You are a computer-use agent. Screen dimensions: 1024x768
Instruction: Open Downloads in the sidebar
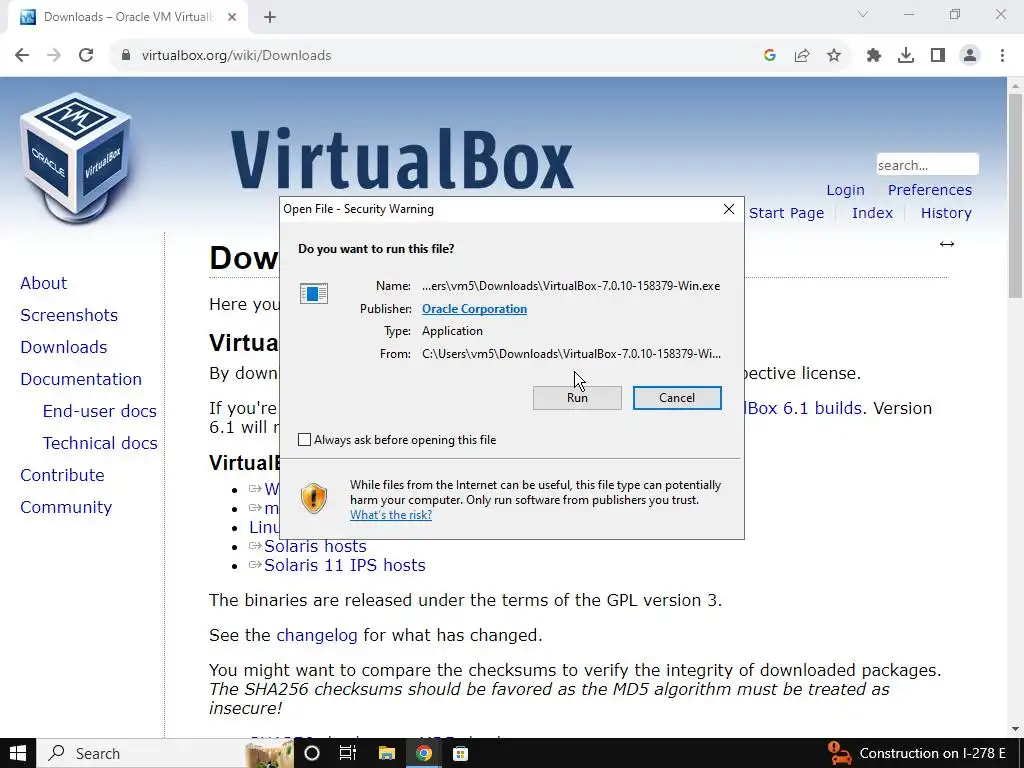(63, 347)
